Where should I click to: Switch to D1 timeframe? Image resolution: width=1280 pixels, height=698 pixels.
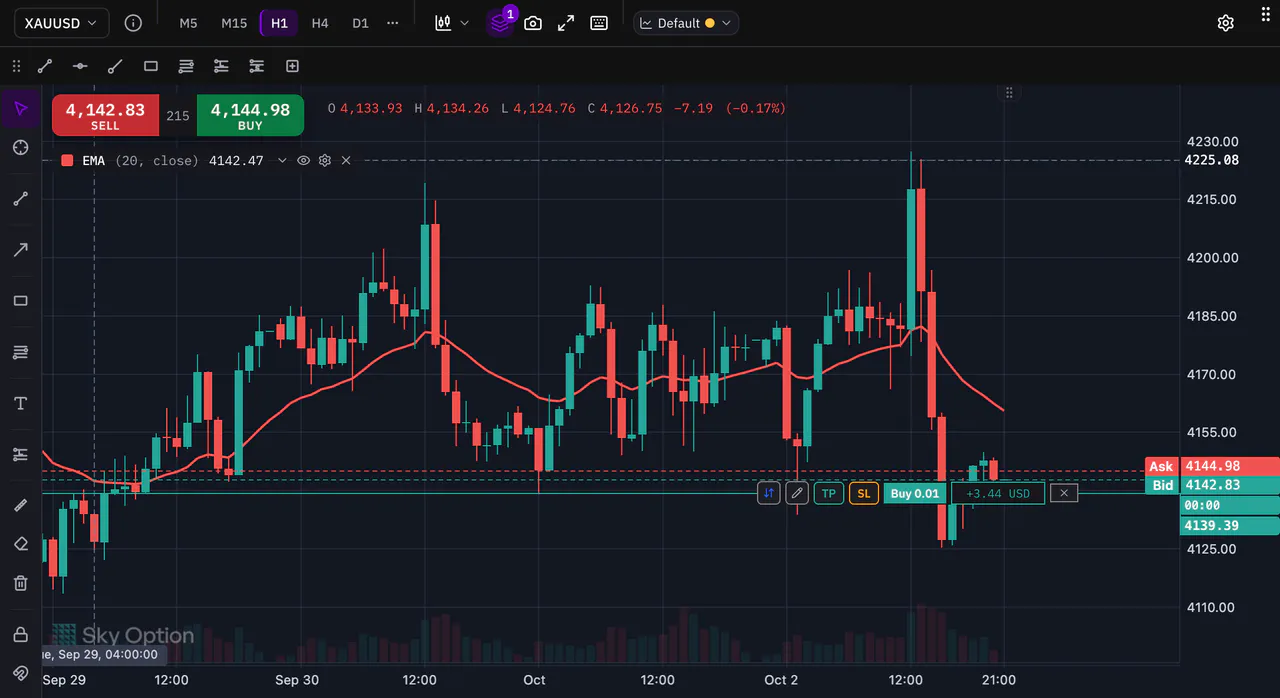tap(360, 23)
